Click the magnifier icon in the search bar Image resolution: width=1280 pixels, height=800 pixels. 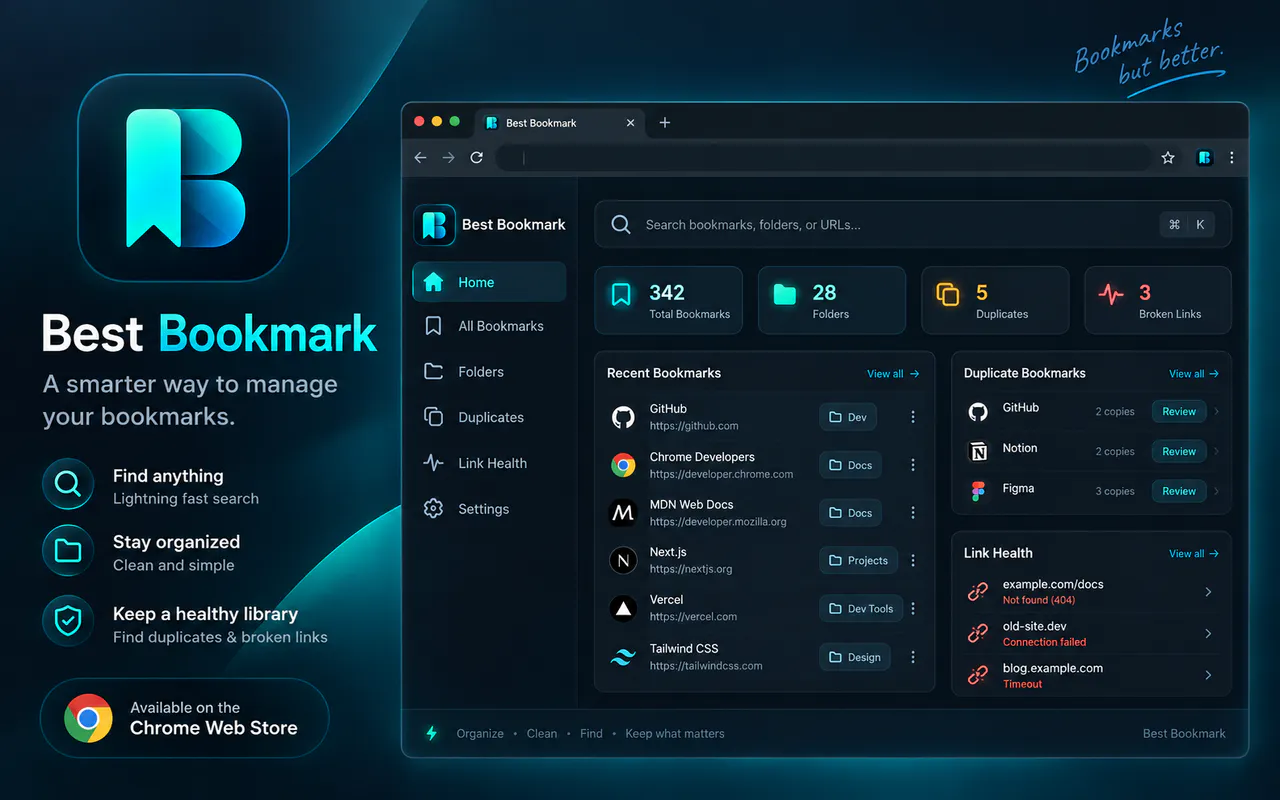(x=621, y=225)
